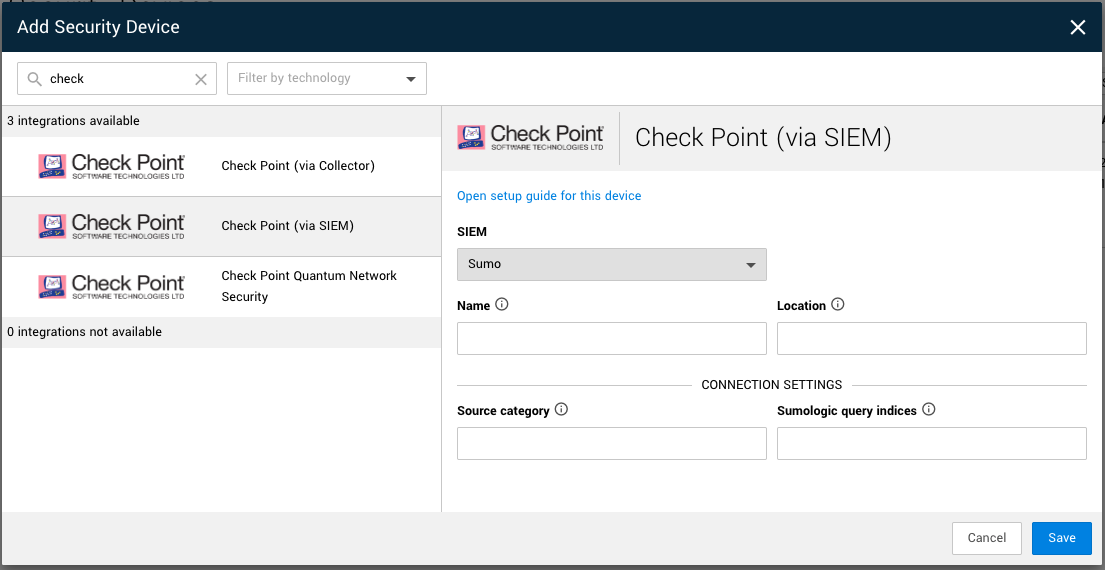
Task: Show the info tooltip next to Source category
Action: pos(561,409)
